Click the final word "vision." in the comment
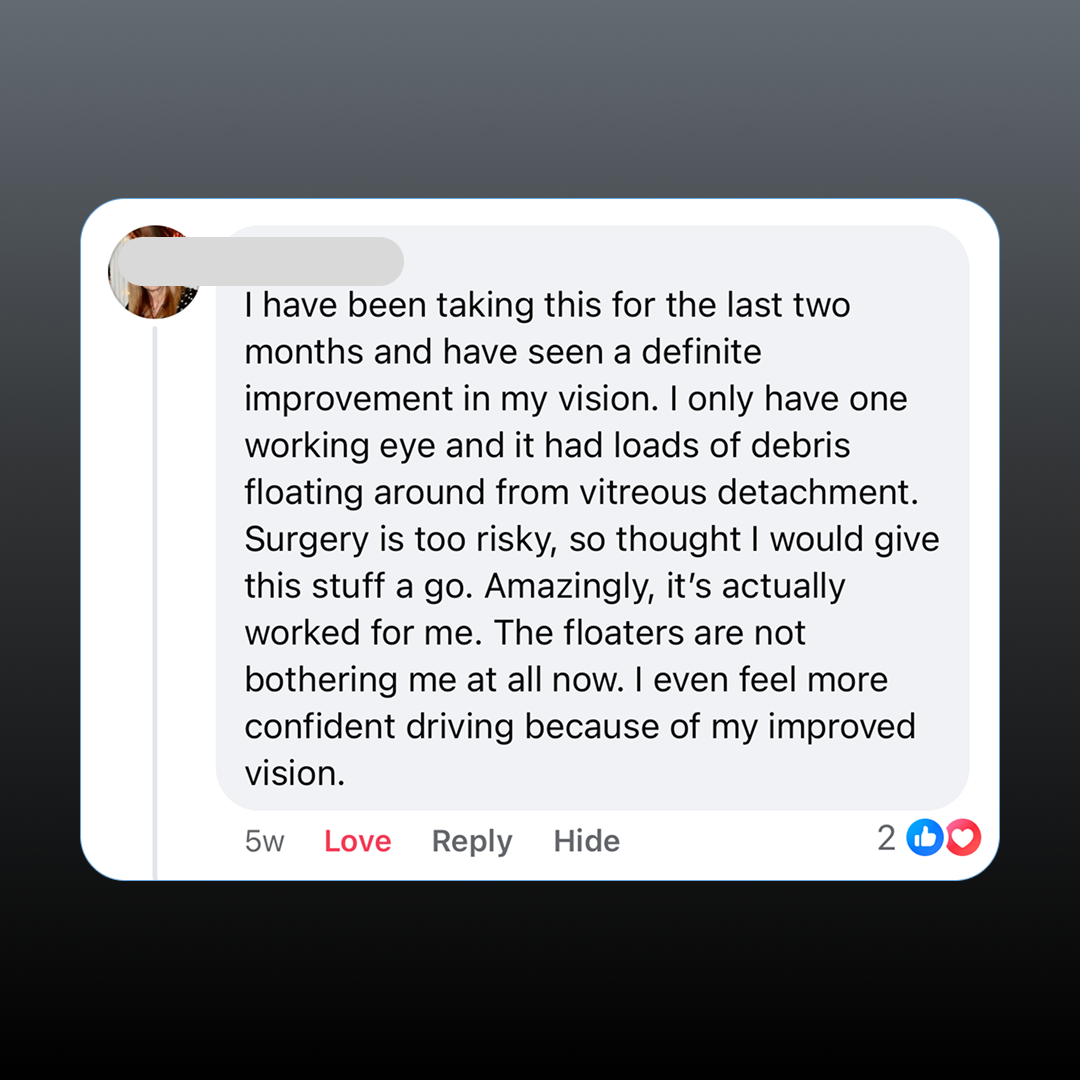 (294, 773)
